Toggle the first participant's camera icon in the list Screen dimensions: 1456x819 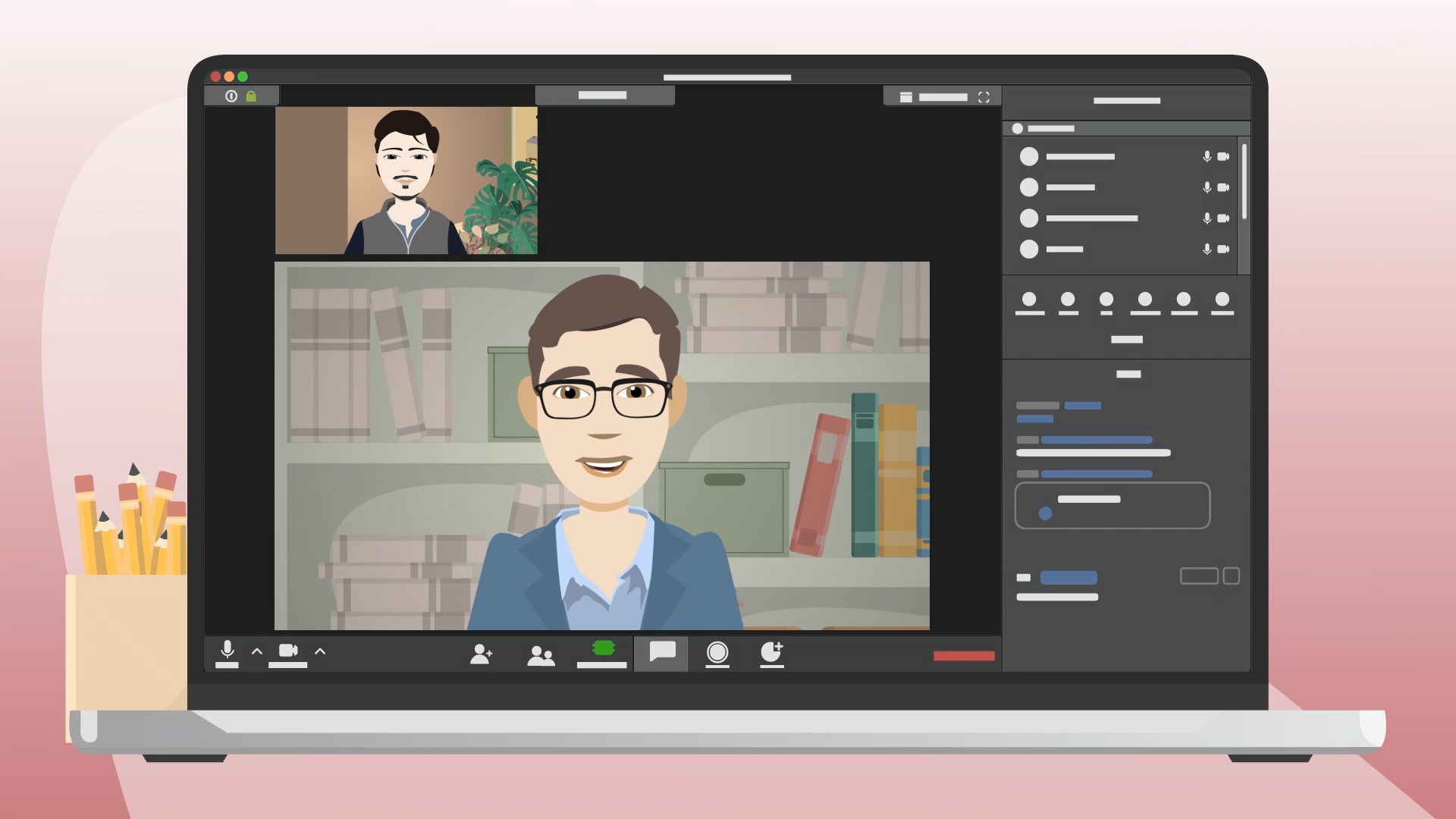point(1223,156)
